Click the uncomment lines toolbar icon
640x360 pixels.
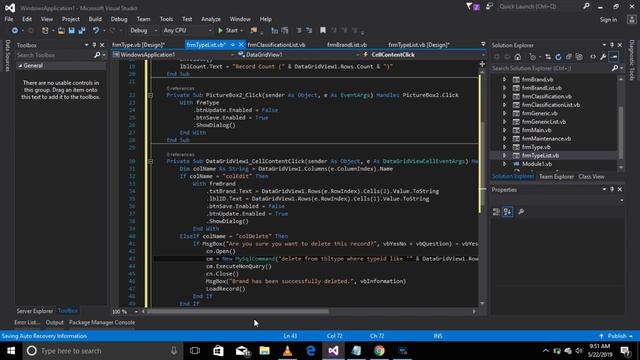coord(309,31)
